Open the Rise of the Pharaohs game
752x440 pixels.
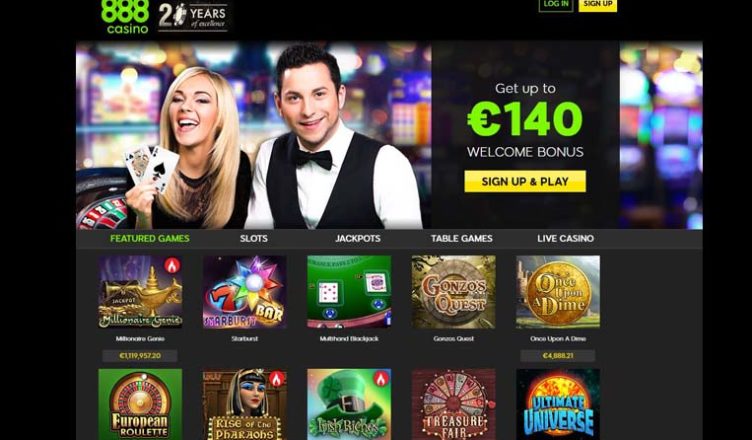(x=245, y=404)
